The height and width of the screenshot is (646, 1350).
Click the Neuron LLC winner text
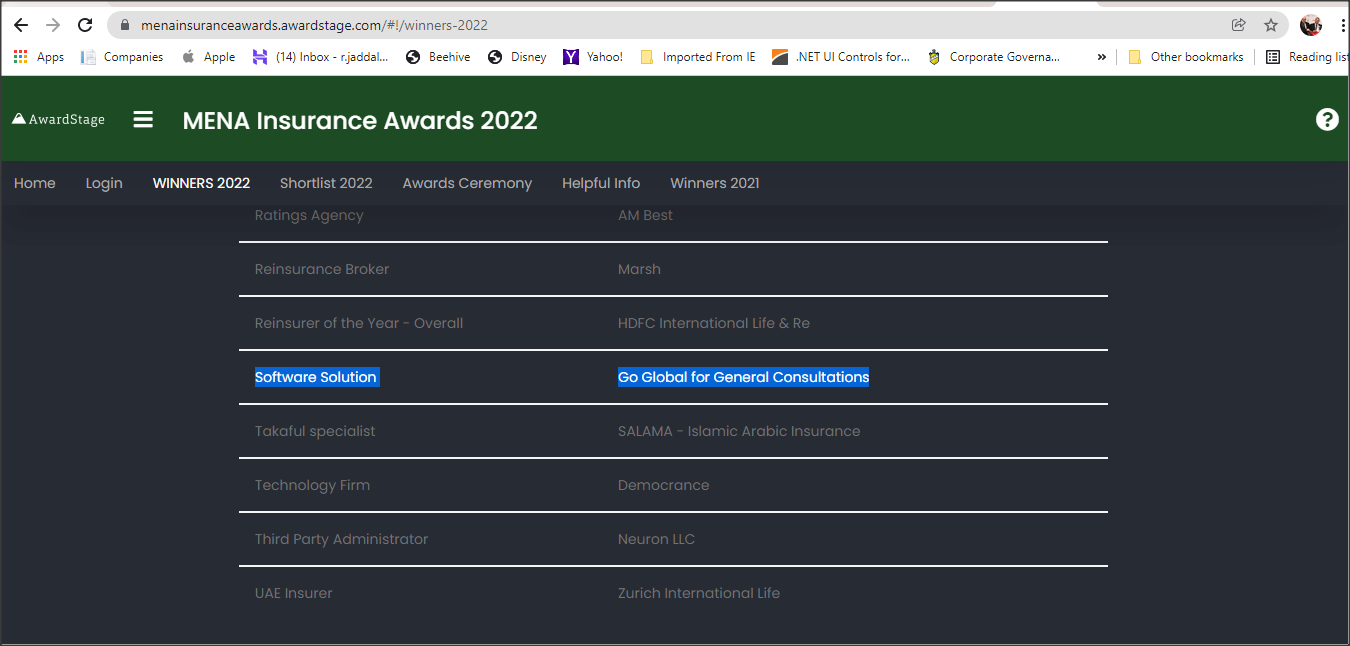(656, 539)
